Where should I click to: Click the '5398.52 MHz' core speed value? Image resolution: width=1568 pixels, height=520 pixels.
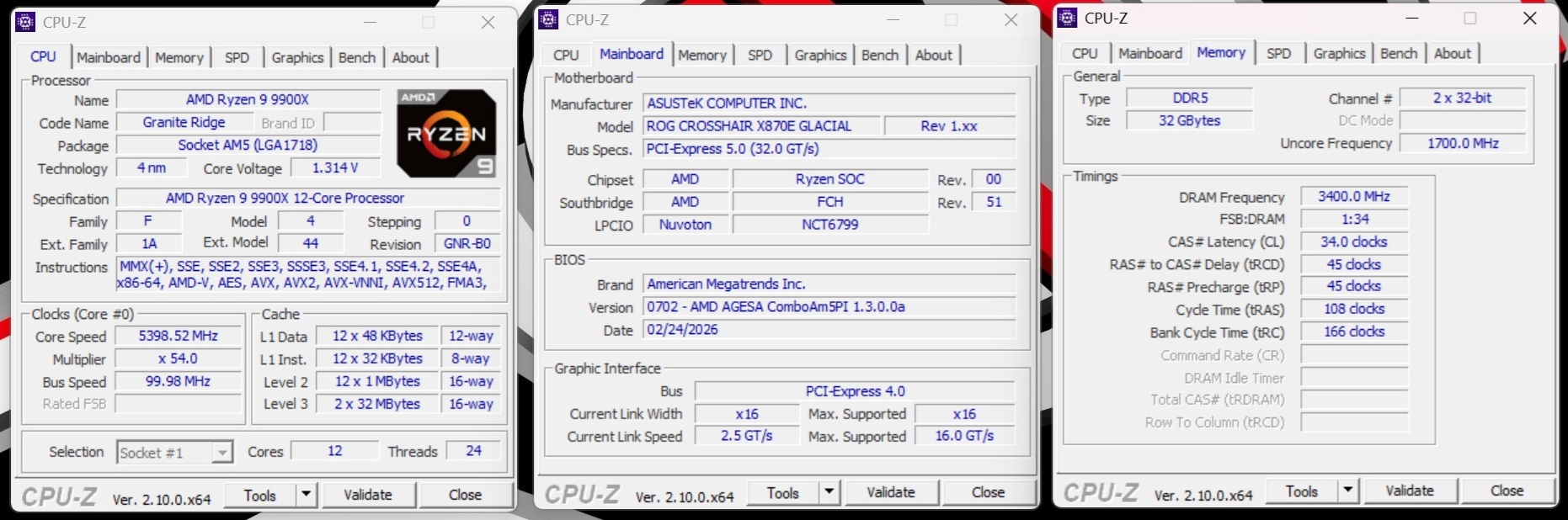(x=179, y=336)
